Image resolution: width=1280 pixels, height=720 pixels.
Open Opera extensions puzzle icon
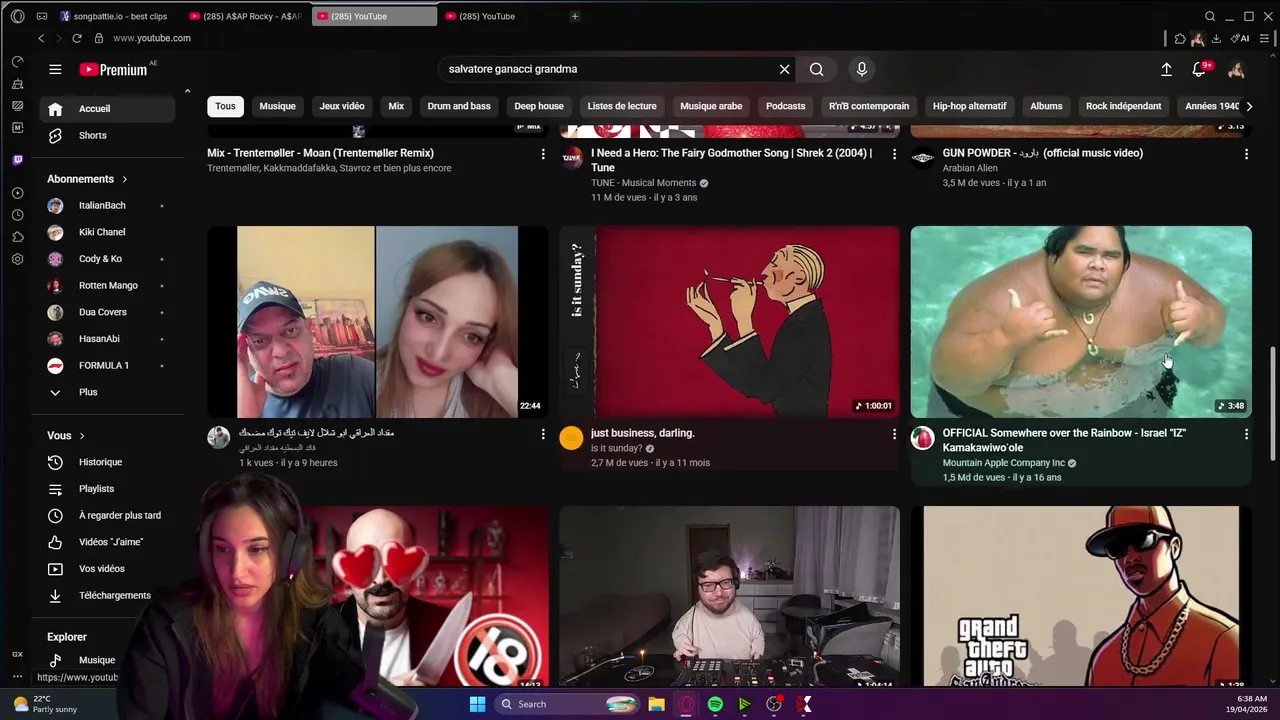point(1180,38)
